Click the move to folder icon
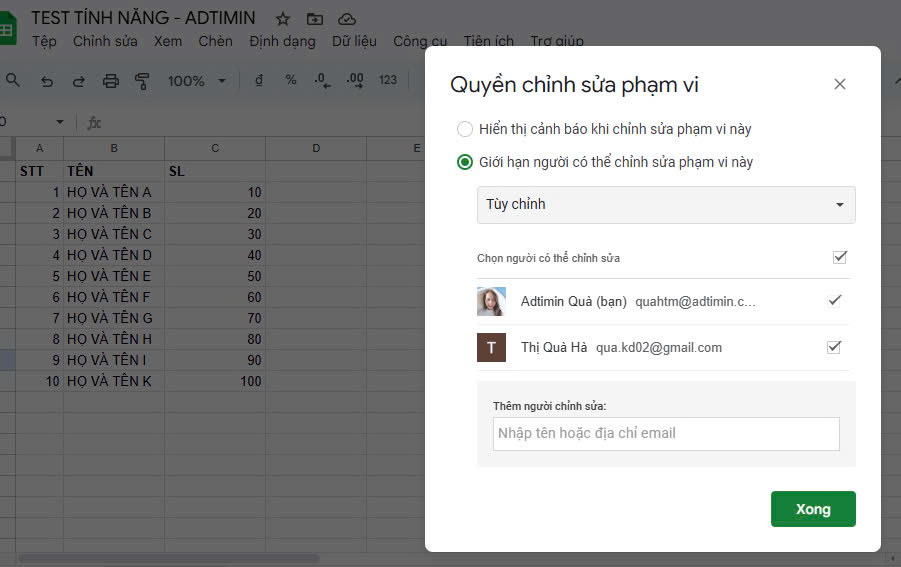The image size is (901, 567). click(x=314, y=19)
